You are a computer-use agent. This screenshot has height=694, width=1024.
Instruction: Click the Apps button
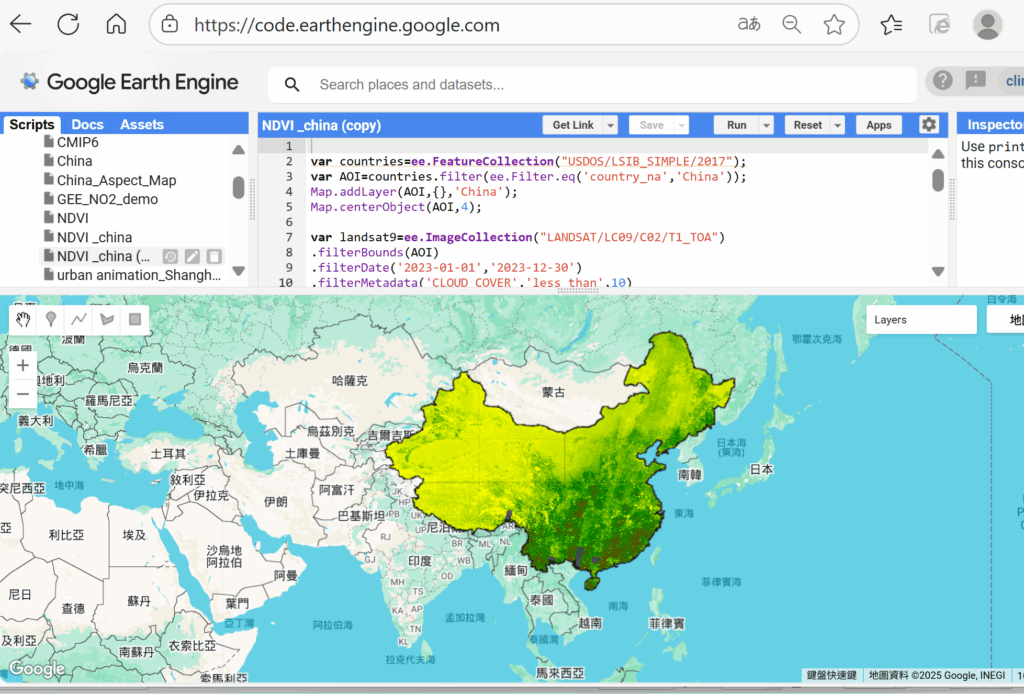(x=879, y=125)
